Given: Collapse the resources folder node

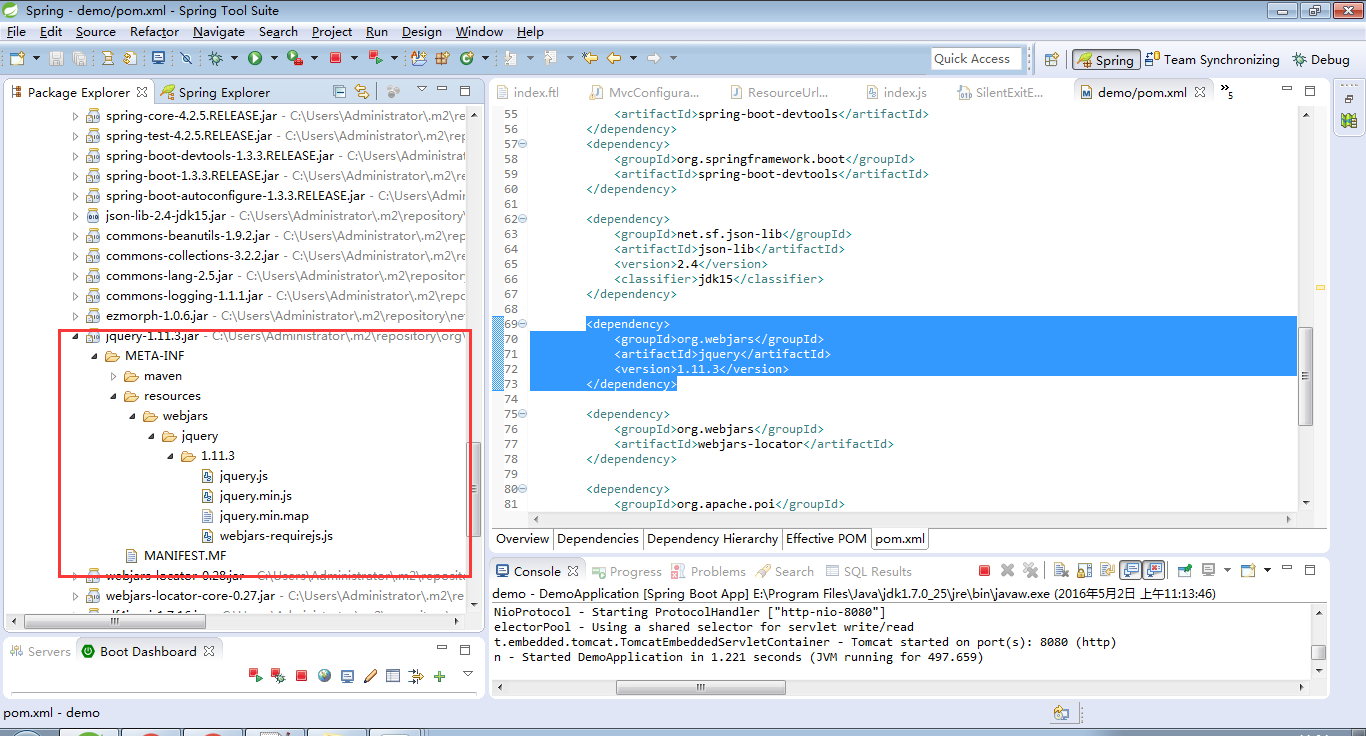Looking at the screenshot, I should (x=113, y=396).
